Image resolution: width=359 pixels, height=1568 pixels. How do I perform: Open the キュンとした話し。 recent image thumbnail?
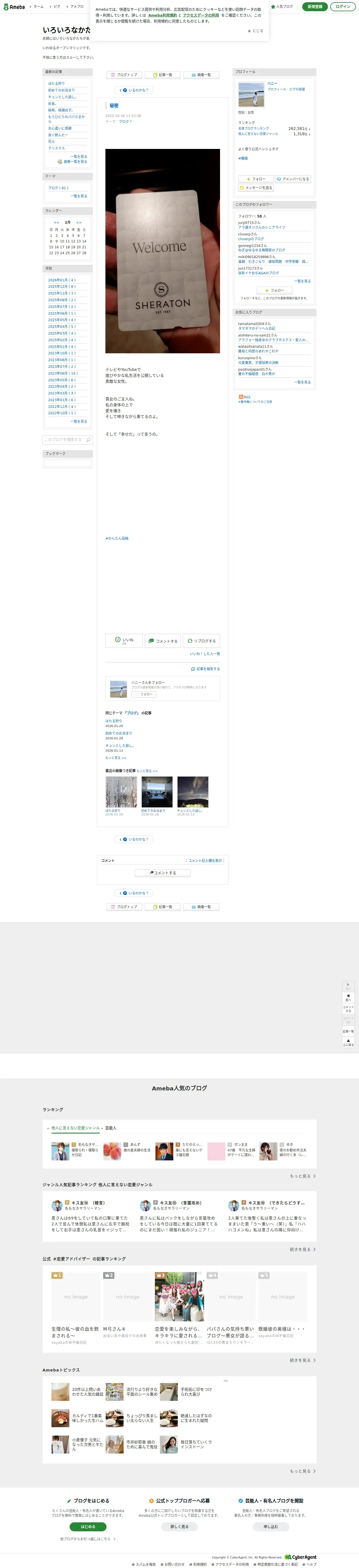(193, 792)
